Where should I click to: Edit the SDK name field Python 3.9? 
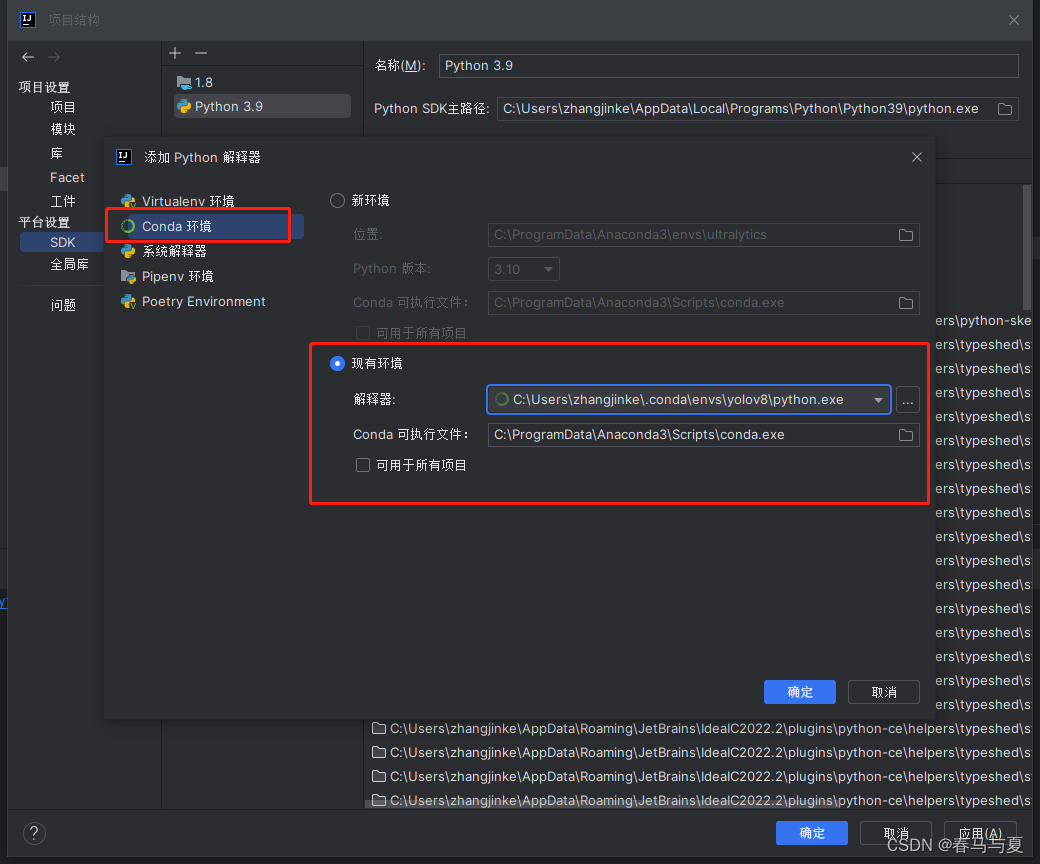tap(728, 66)
